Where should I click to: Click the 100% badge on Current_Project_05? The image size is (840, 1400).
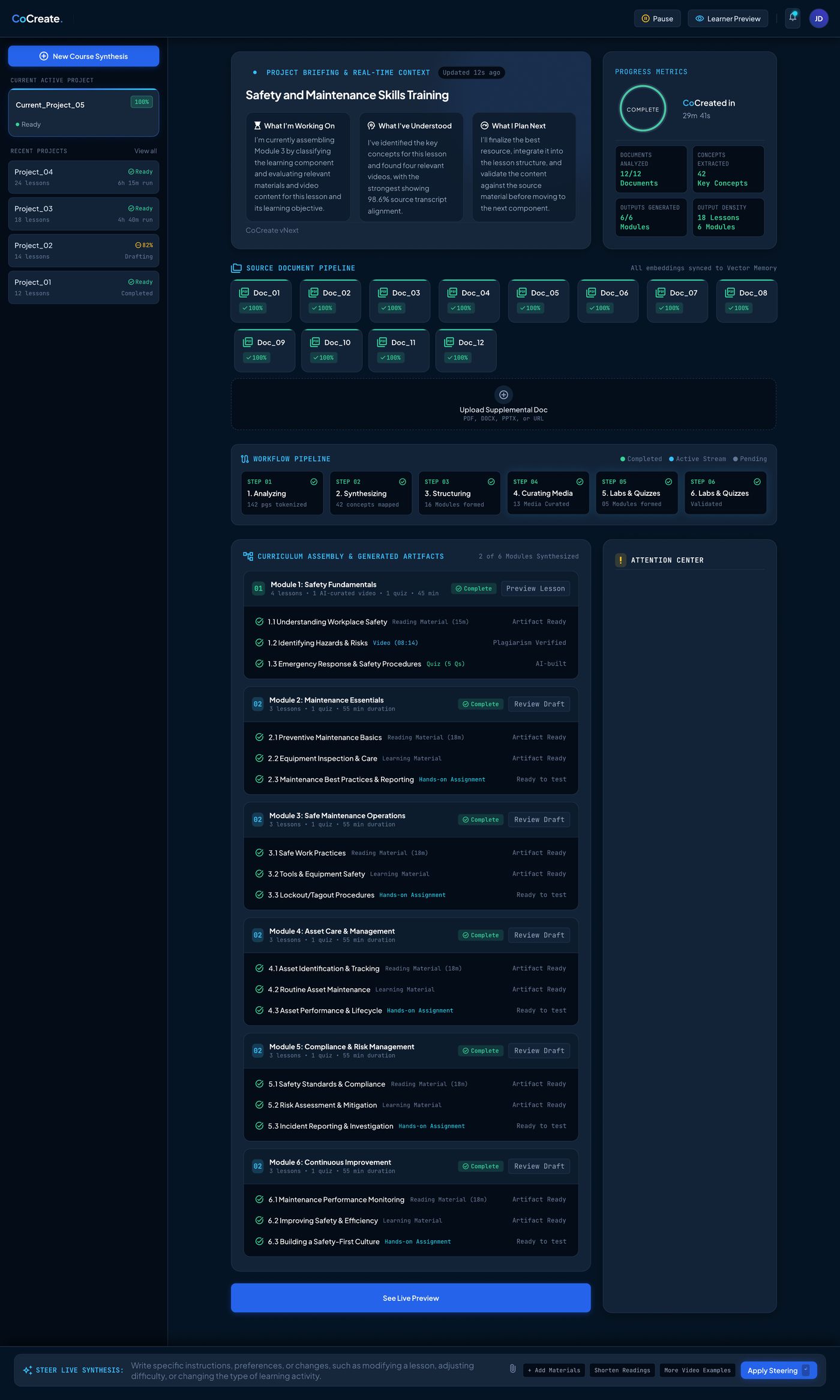click(142, 102)
